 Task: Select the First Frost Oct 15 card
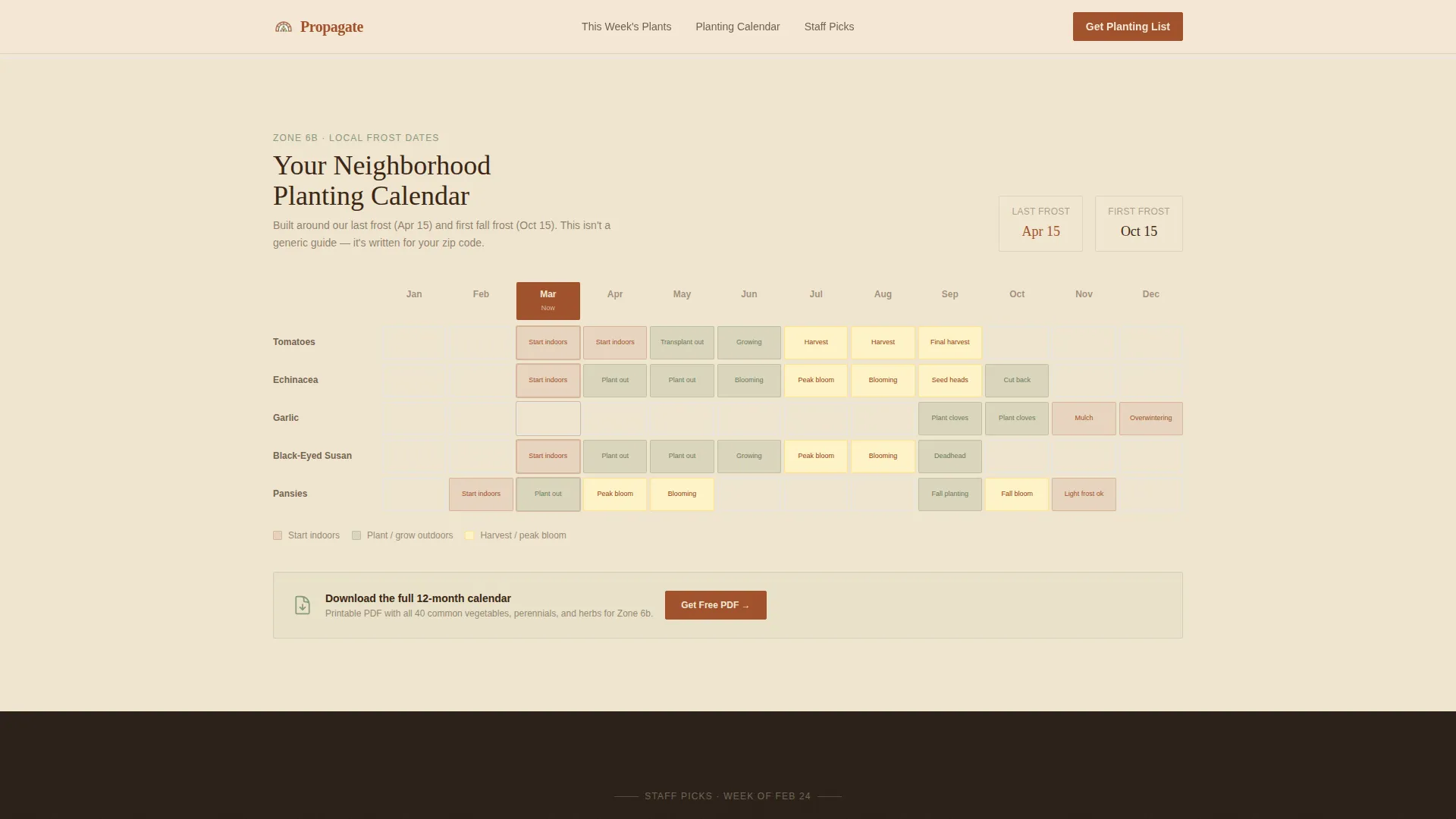click(1139, 224)
